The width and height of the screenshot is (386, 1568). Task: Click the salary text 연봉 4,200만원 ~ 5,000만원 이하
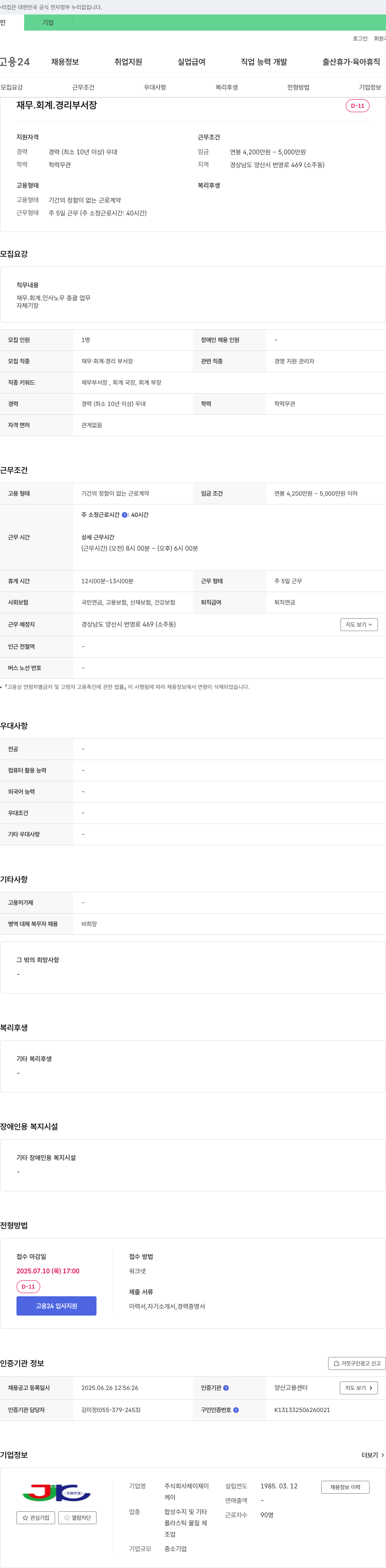(315, 494)
